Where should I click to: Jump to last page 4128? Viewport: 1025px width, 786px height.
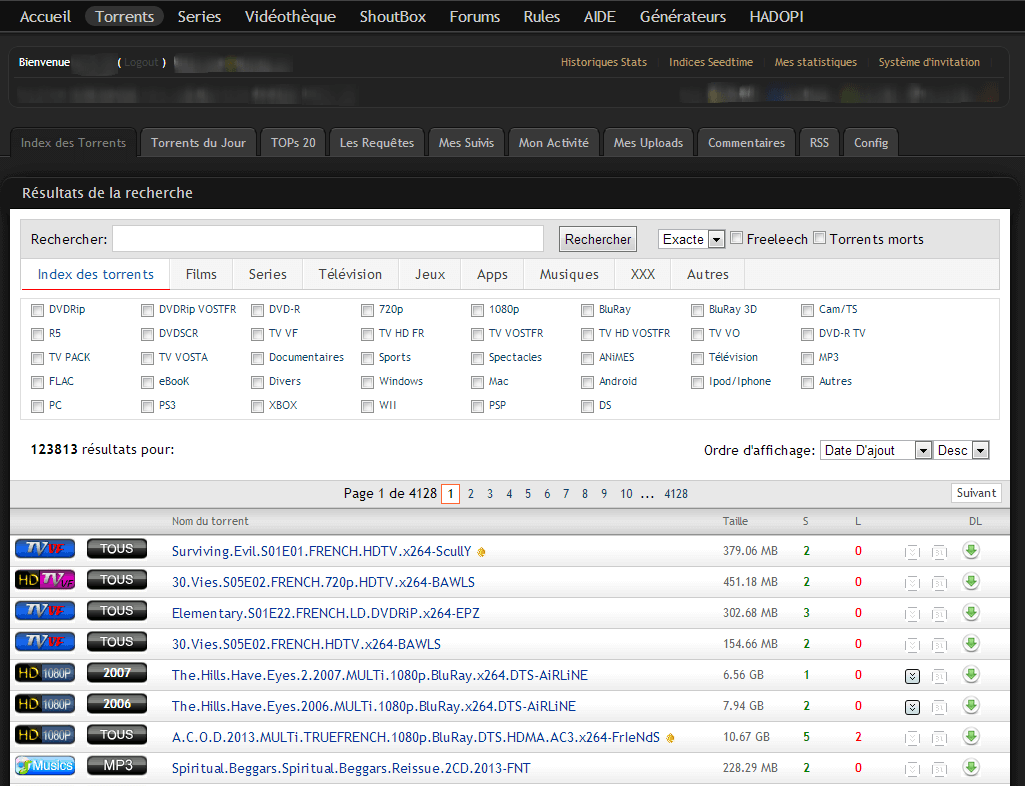(x=676, y=494)
